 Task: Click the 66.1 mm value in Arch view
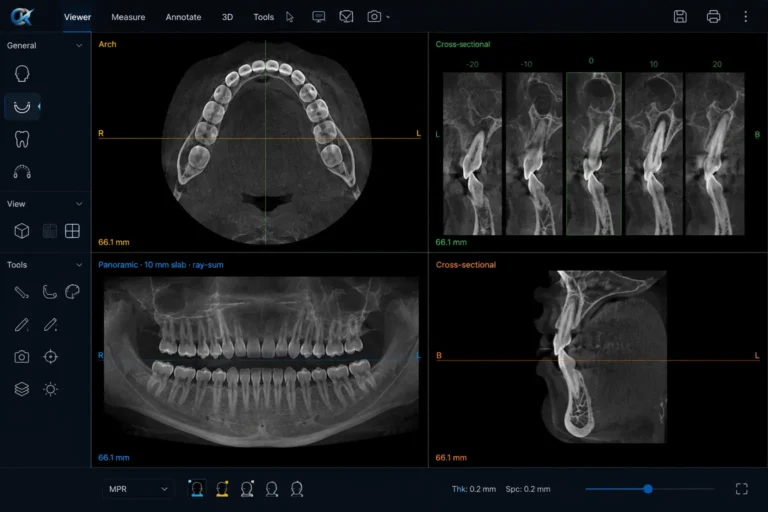point(114,242)
